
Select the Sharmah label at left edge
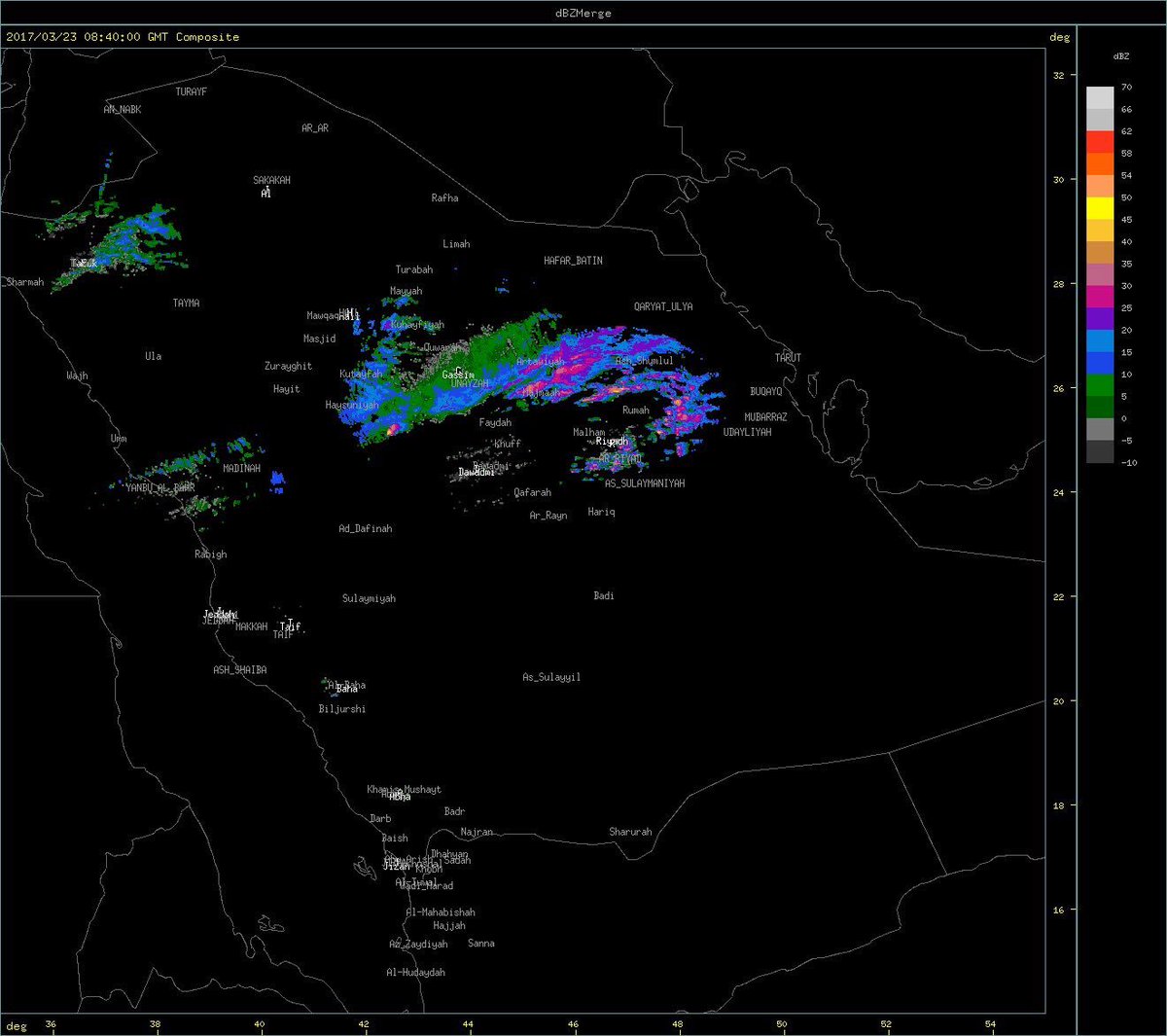[x=25, y=283]
